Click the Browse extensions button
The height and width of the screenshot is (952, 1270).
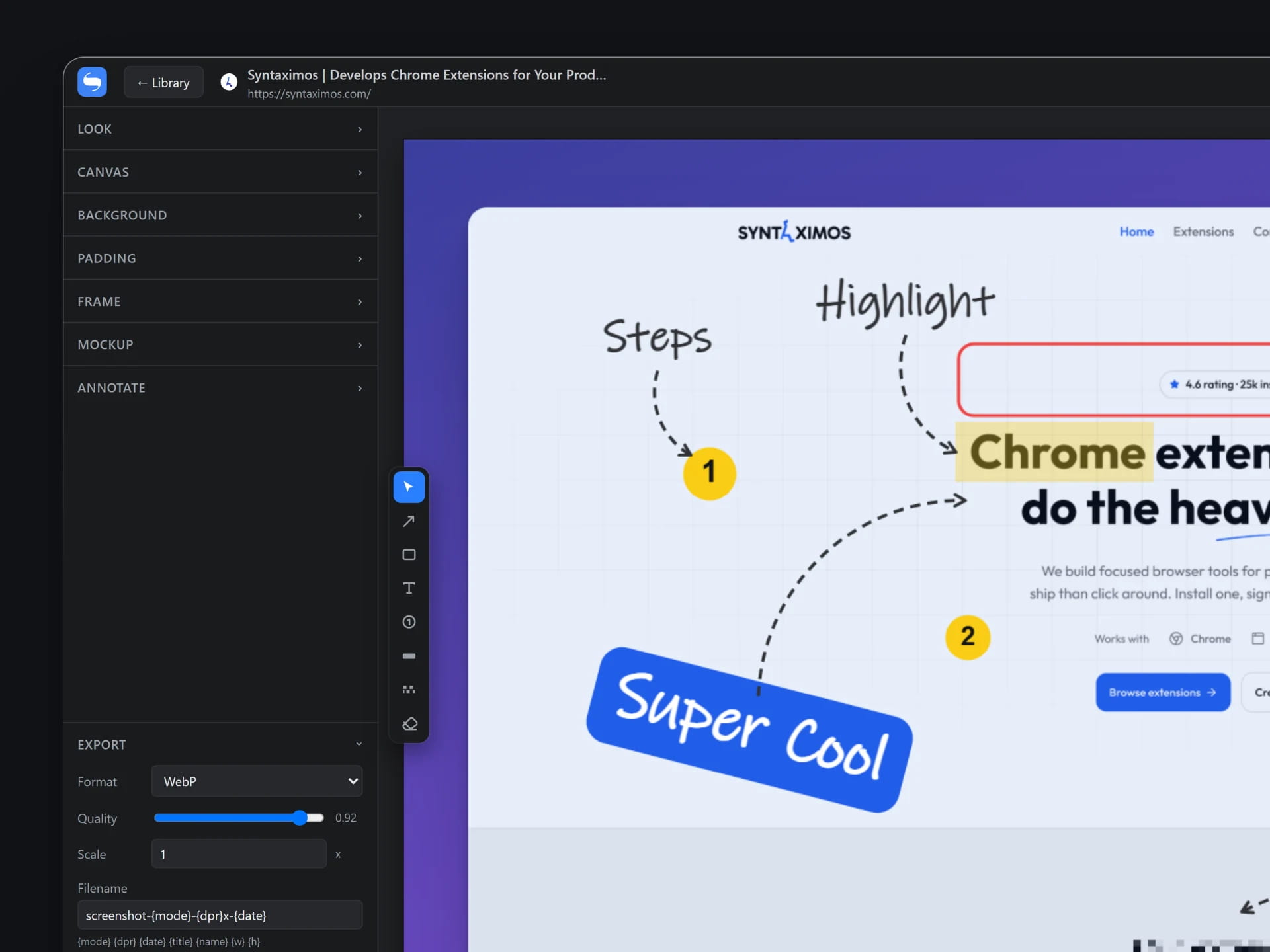[x=1163, y=692]
